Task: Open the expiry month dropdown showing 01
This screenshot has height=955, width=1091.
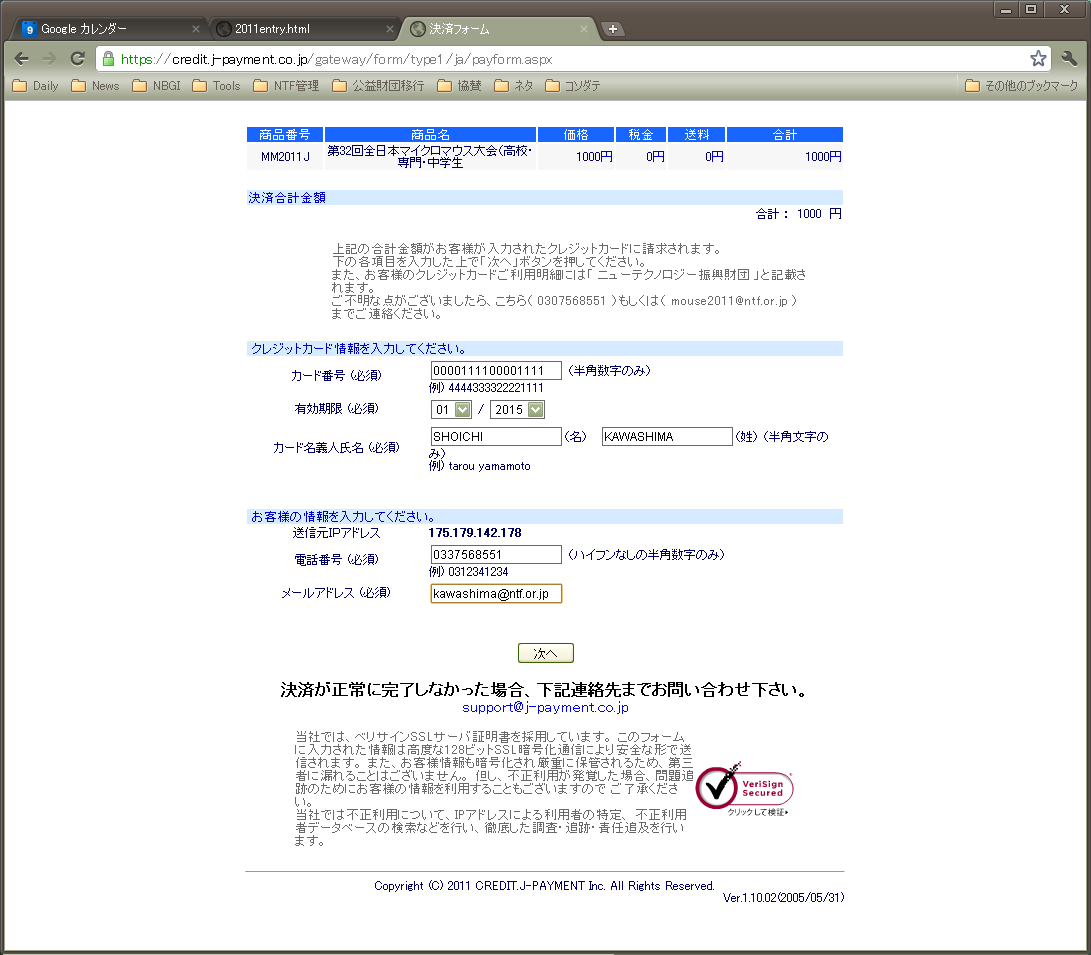Action: [451, 409]
